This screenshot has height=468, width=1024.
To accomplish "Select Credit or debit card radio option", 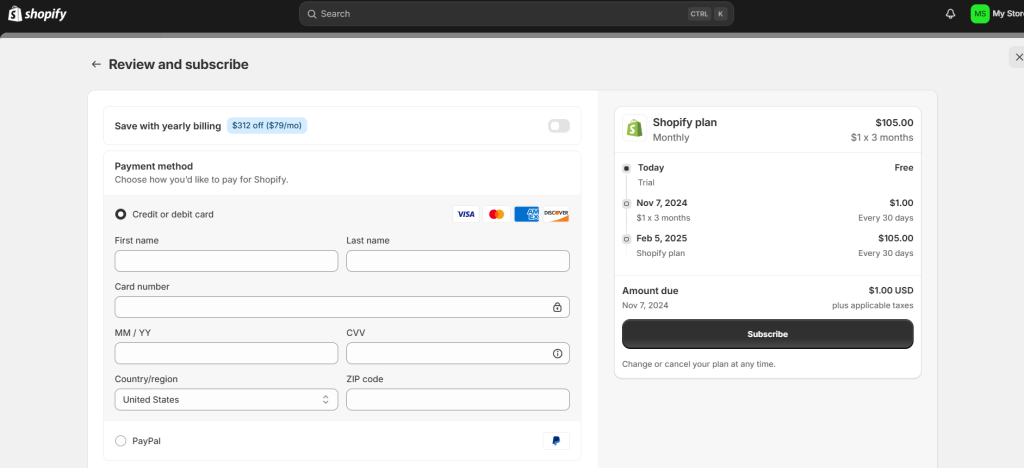I will coord(121,214).
